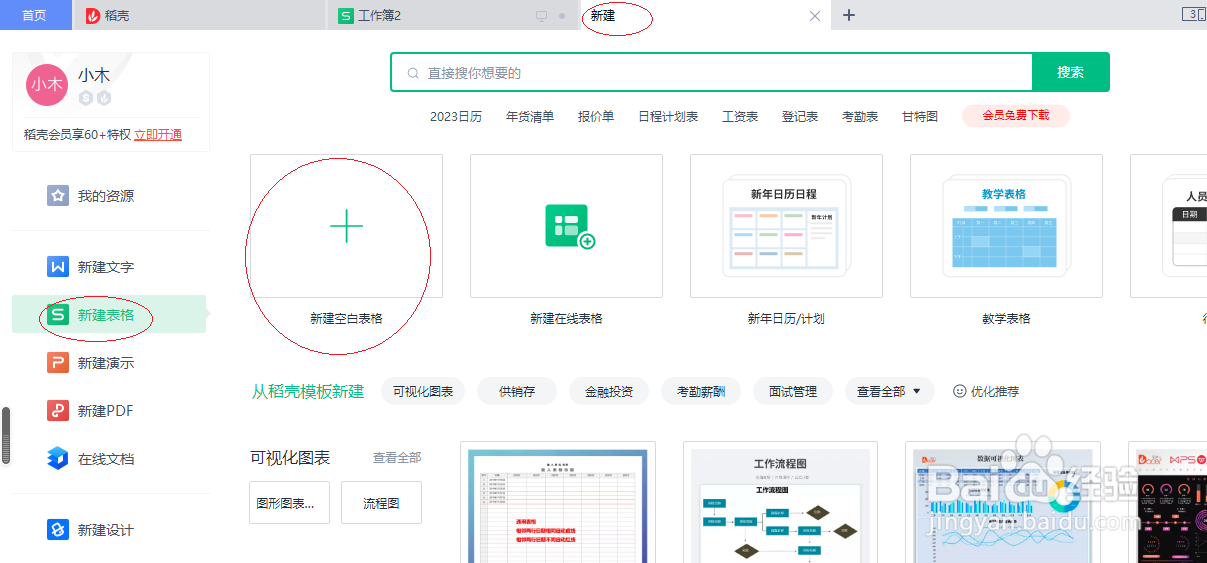This screenshot has height=563, width=1207.
Task: Click the 工作簿2 spreadsheet tab icon
Action: coord(346,16)
